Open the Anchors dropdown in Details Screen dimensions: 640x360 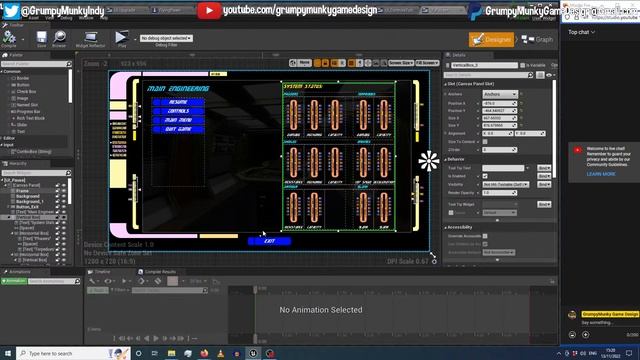500,94
